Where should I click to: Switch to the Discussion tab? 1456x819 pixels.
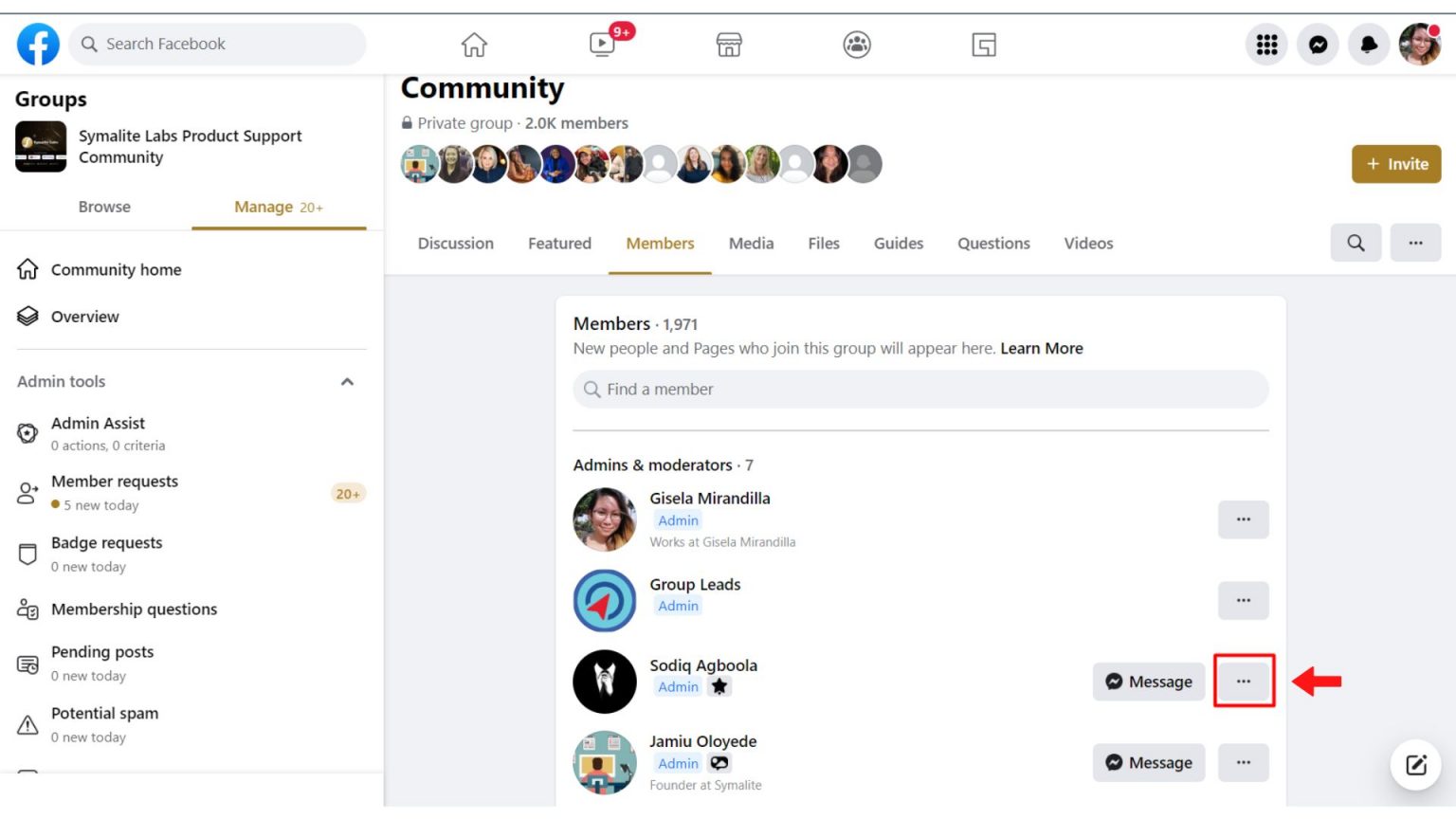pyautogui.click(x=456, y=244)
